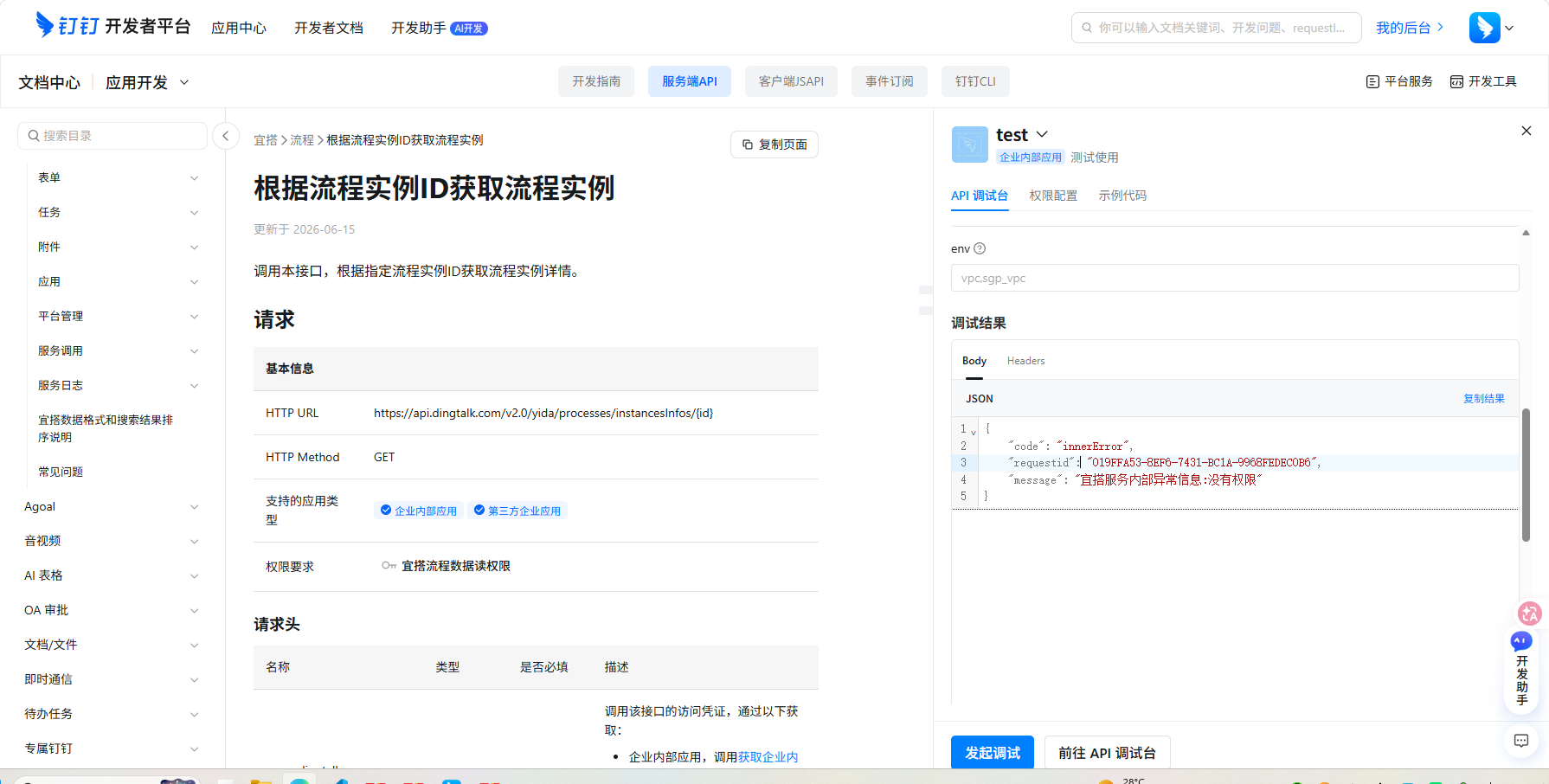Screen dimensions: 1549x784
Task: Expand the 任务 sidebar section
Action: [x=194, y=213]
